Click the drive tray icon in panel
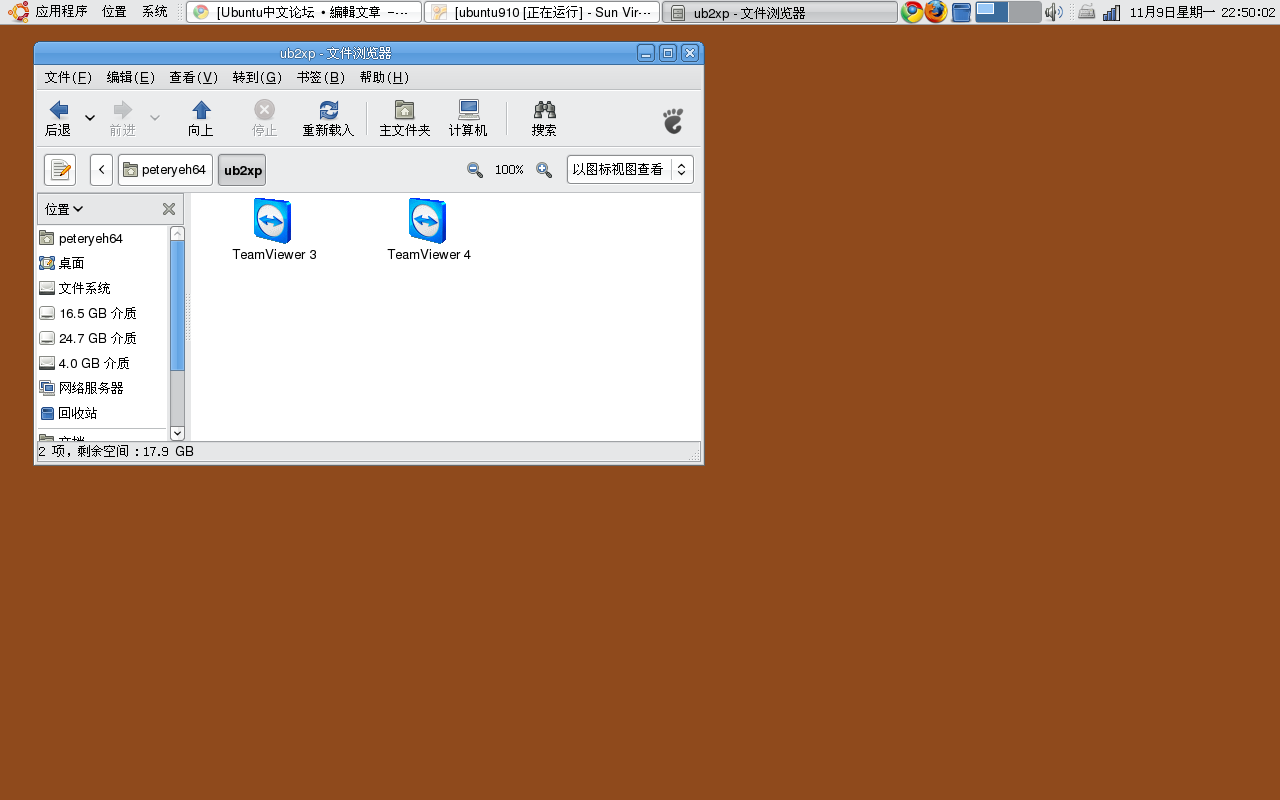This screenshot has height=800, width=1280. 1087,12
